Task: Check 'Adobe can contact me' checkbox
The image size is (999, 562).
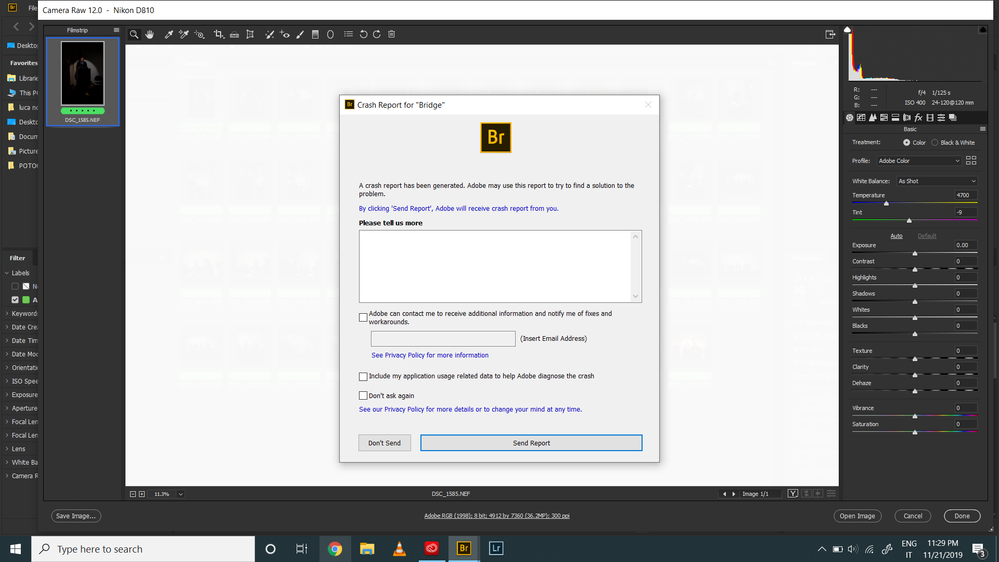Action: pyautogui.click(x=363, y=317)
